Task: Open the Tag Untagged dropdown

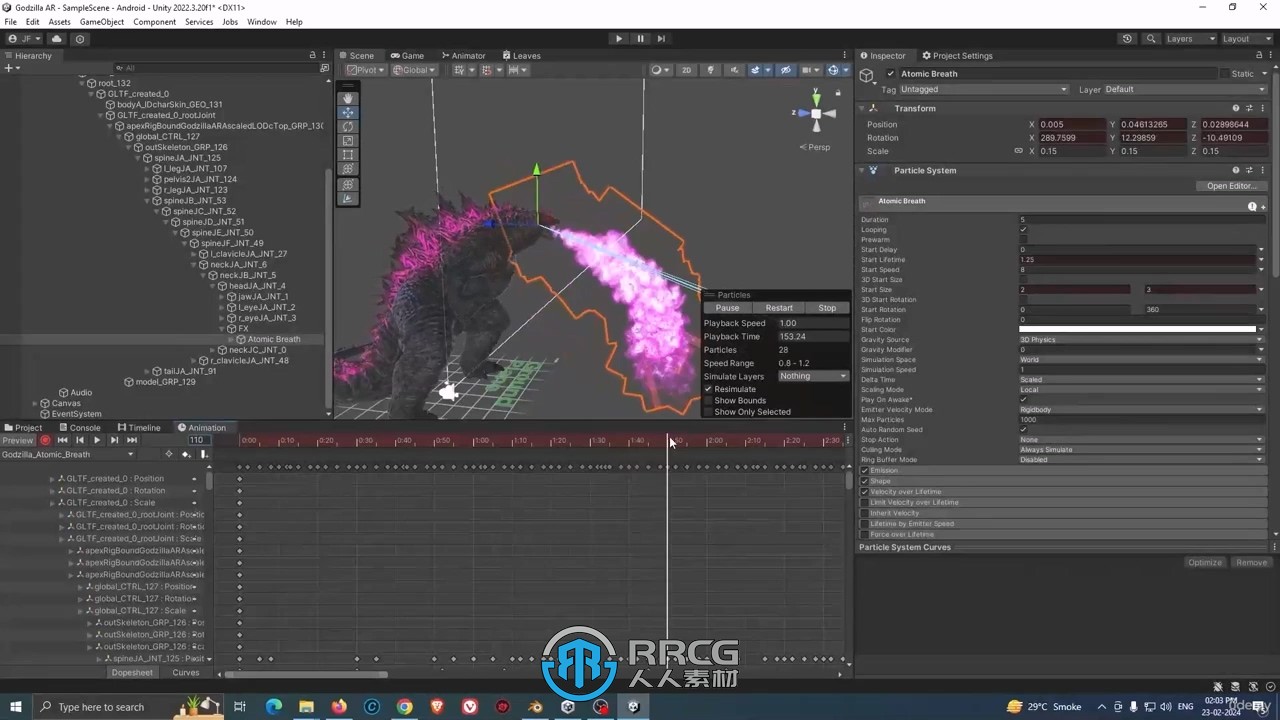Action: coord(984,89)
